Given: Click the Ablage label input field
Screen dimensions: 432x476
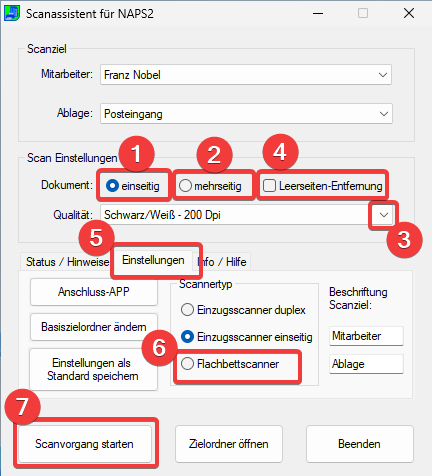Looking at the screenshot, I should click(366, 364).
